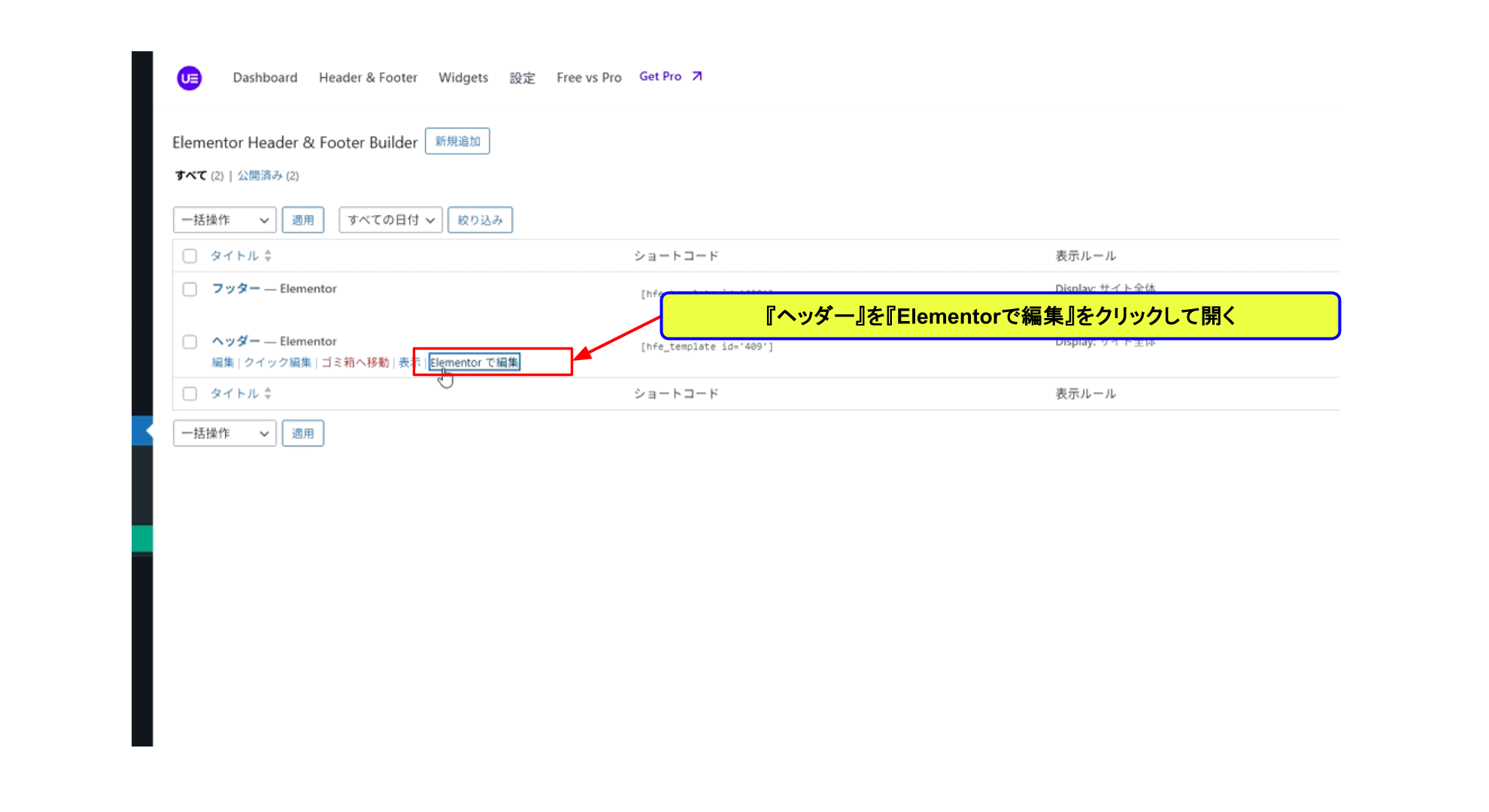This screenshot has width=1489, height=812.
Task: Click the top 適用 button
Action: tap(303, 220)
